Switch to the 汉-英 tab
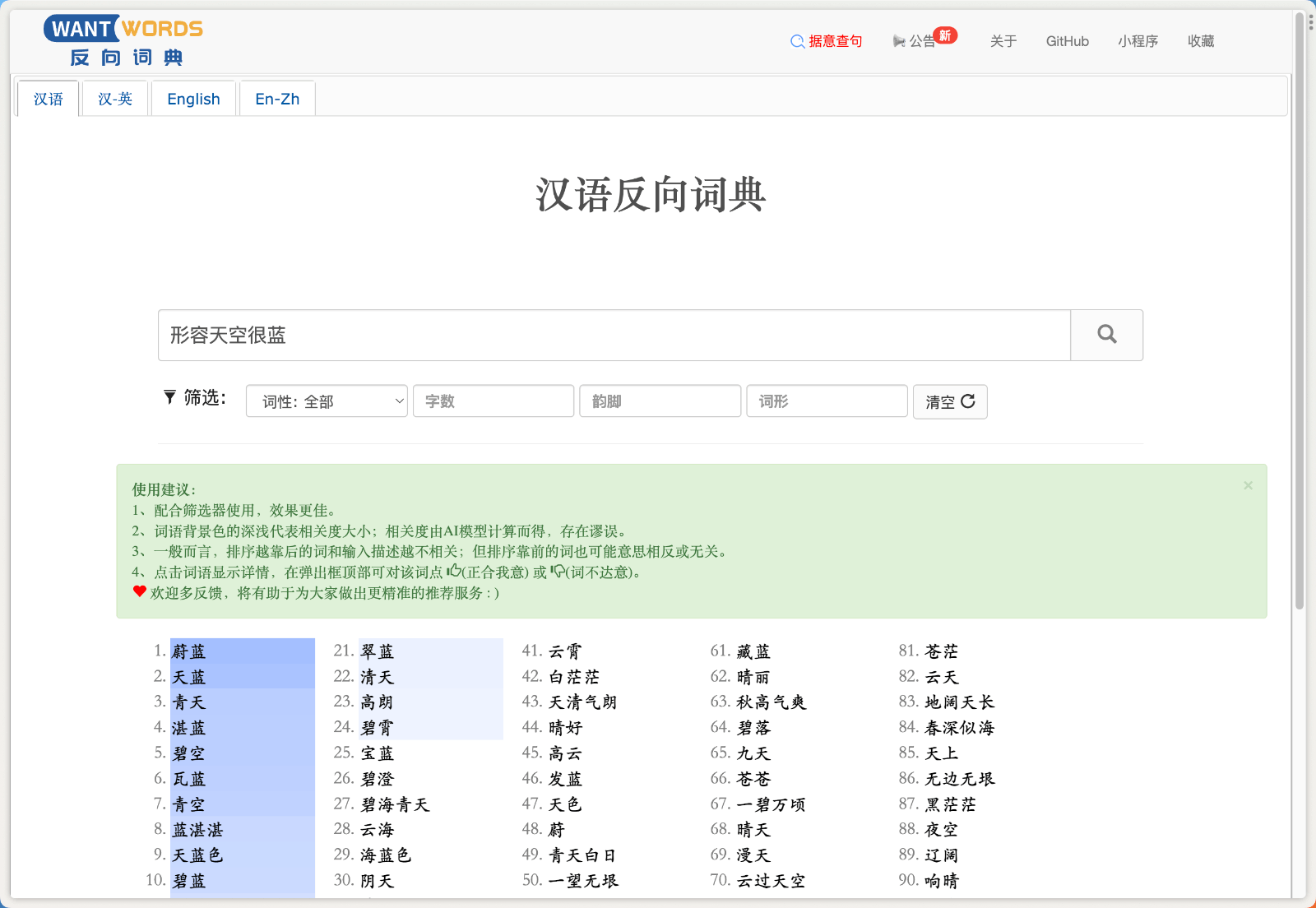Viewport: 1316px width, 908px height. (114, 99)
